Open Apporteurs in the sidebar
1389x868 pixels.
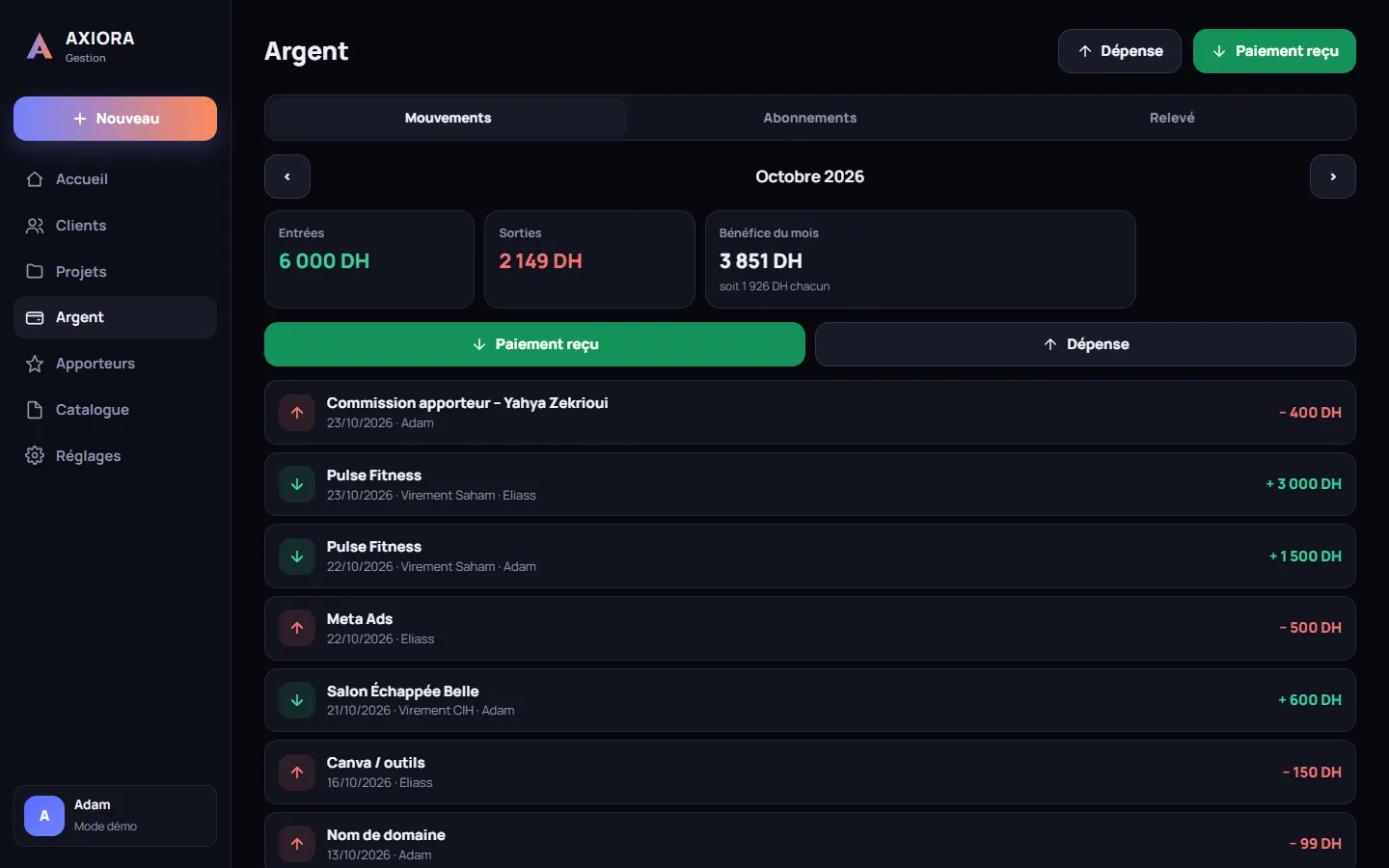[x=115, y=364]
